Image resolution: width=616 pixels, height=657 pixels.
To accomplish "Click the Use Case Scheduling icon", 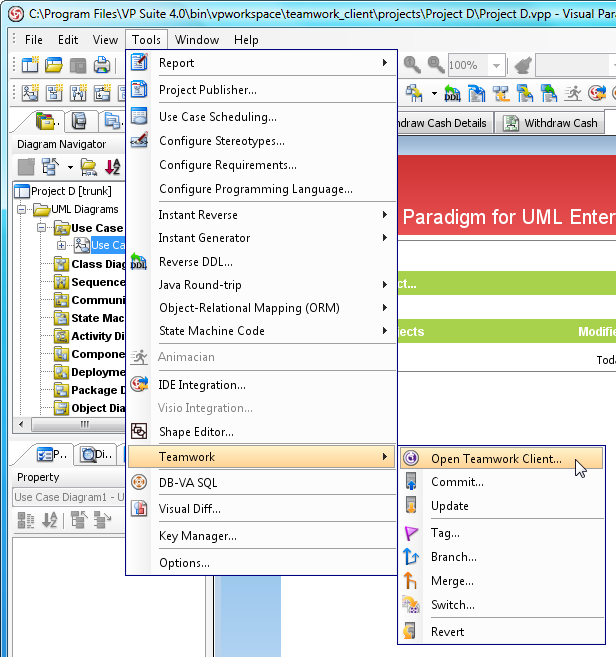I will click(x=139, y=116).
